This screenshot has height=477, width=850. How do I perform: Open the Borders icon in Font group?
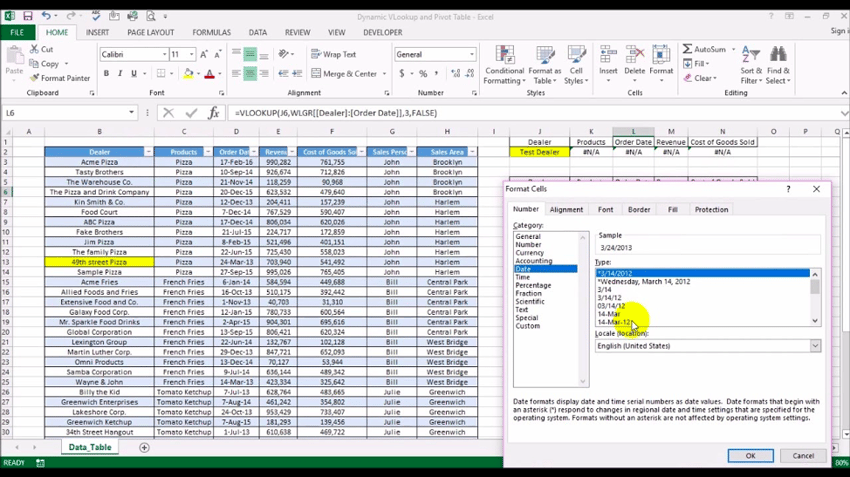[x=161, y=73]
